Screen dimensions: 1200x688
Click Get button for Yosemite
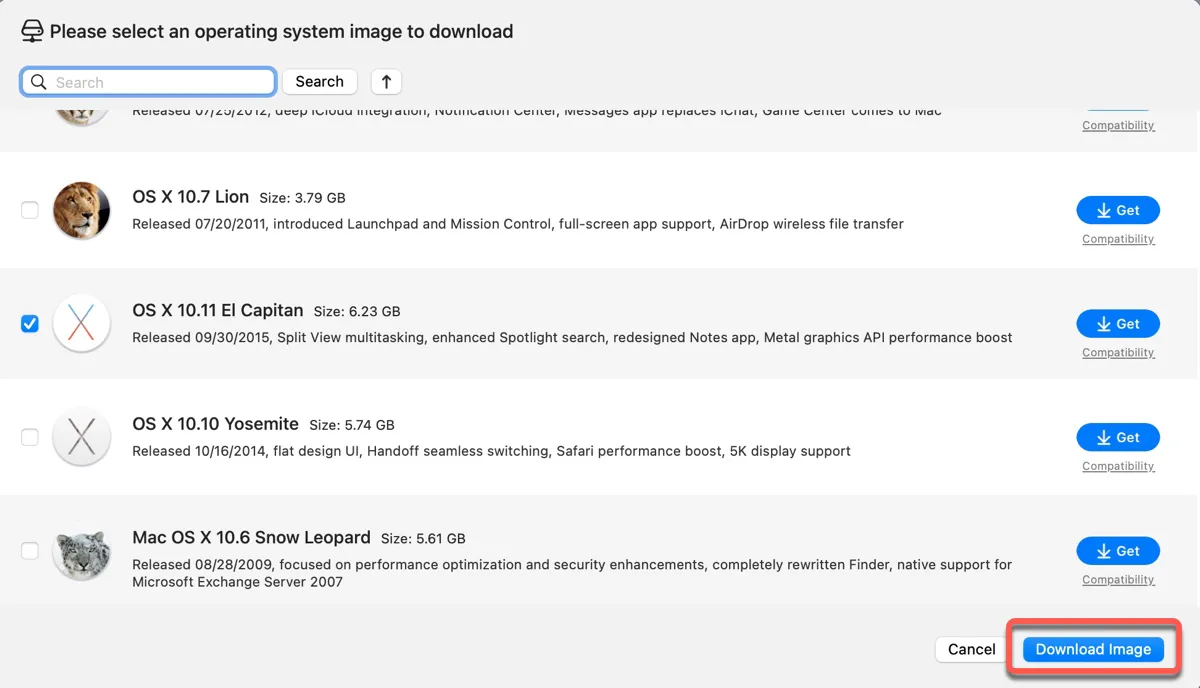[1118, 437]
